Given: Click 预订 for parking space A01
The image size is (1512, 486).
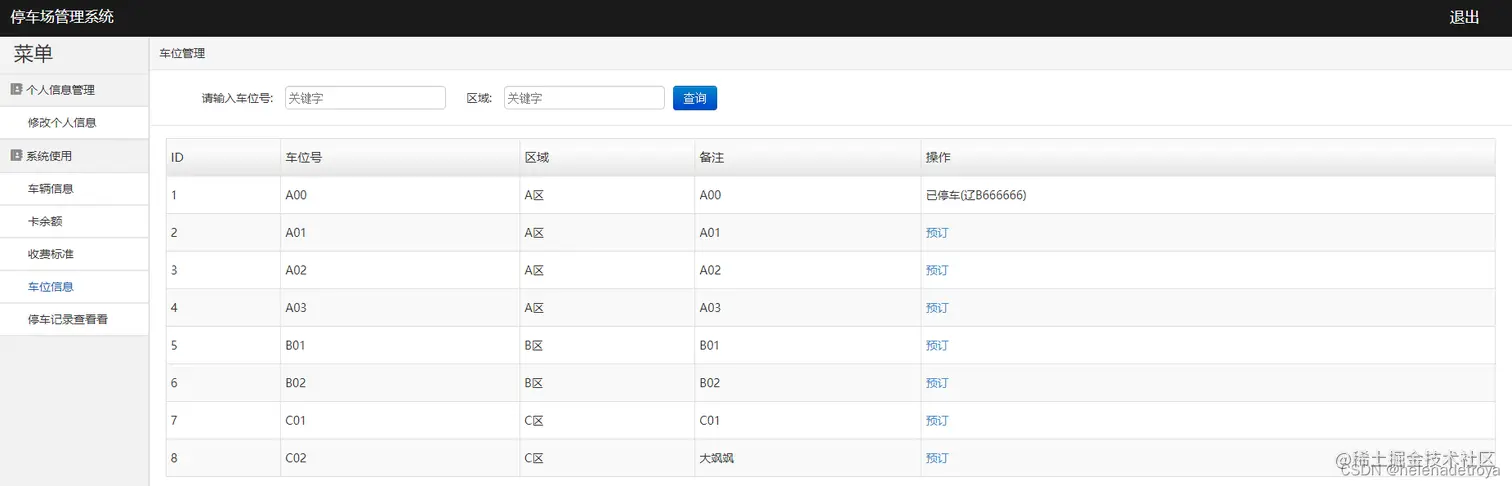Looking at the screenshot, I should click(937, 233).
